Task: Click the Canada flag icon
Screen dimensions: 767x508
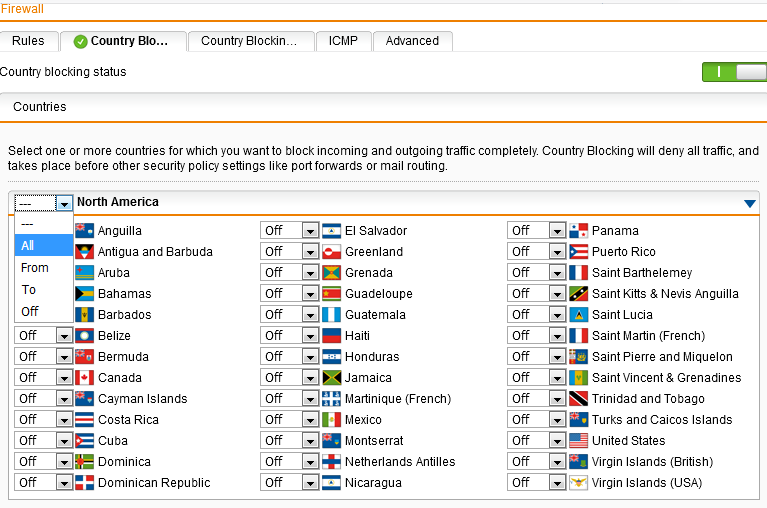Action: [x=84, y=378]
